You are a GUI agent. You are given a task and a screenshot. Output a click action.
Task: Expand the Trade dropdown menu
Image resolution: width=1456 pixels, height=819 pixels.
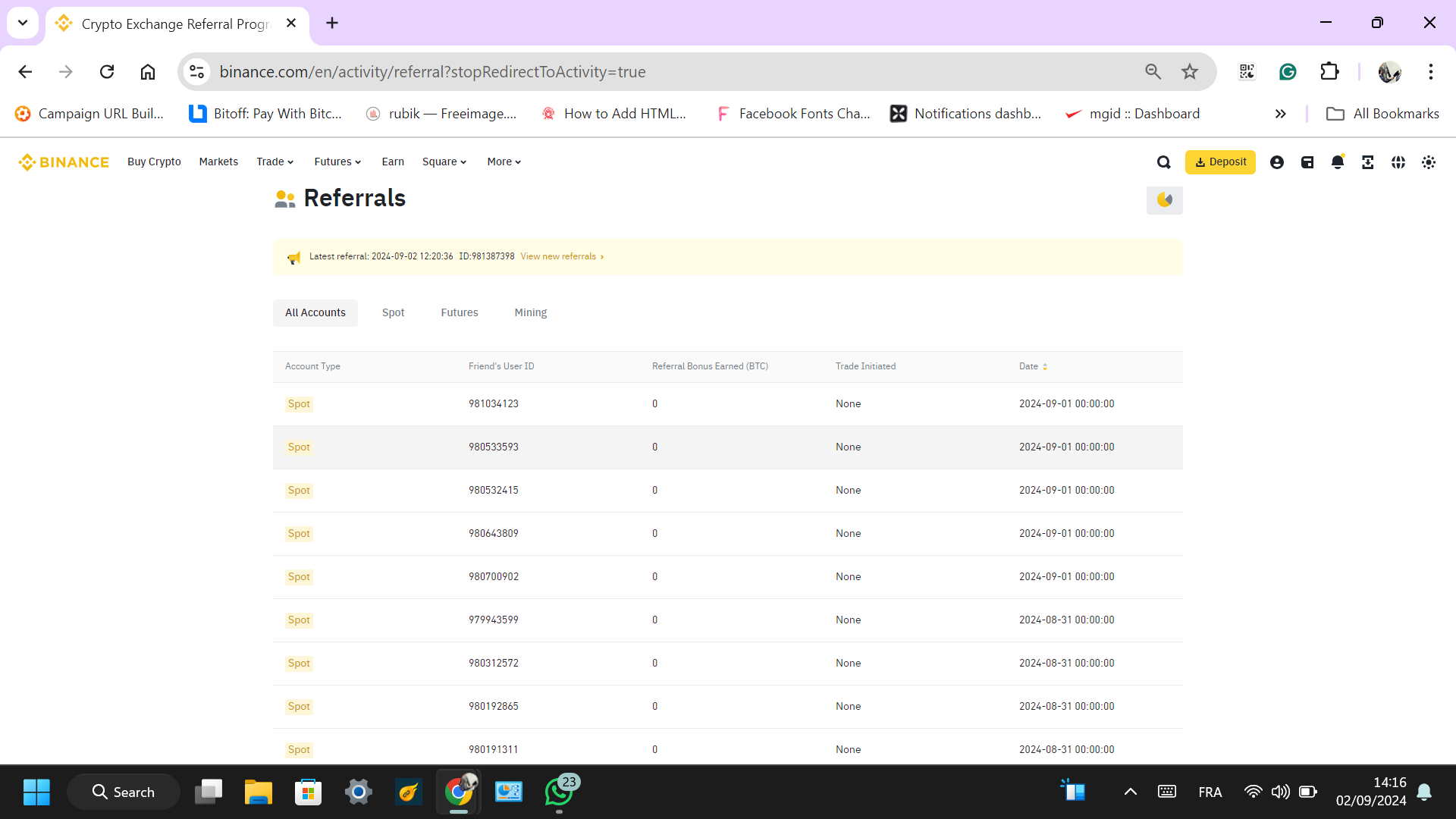click(275, 162)
